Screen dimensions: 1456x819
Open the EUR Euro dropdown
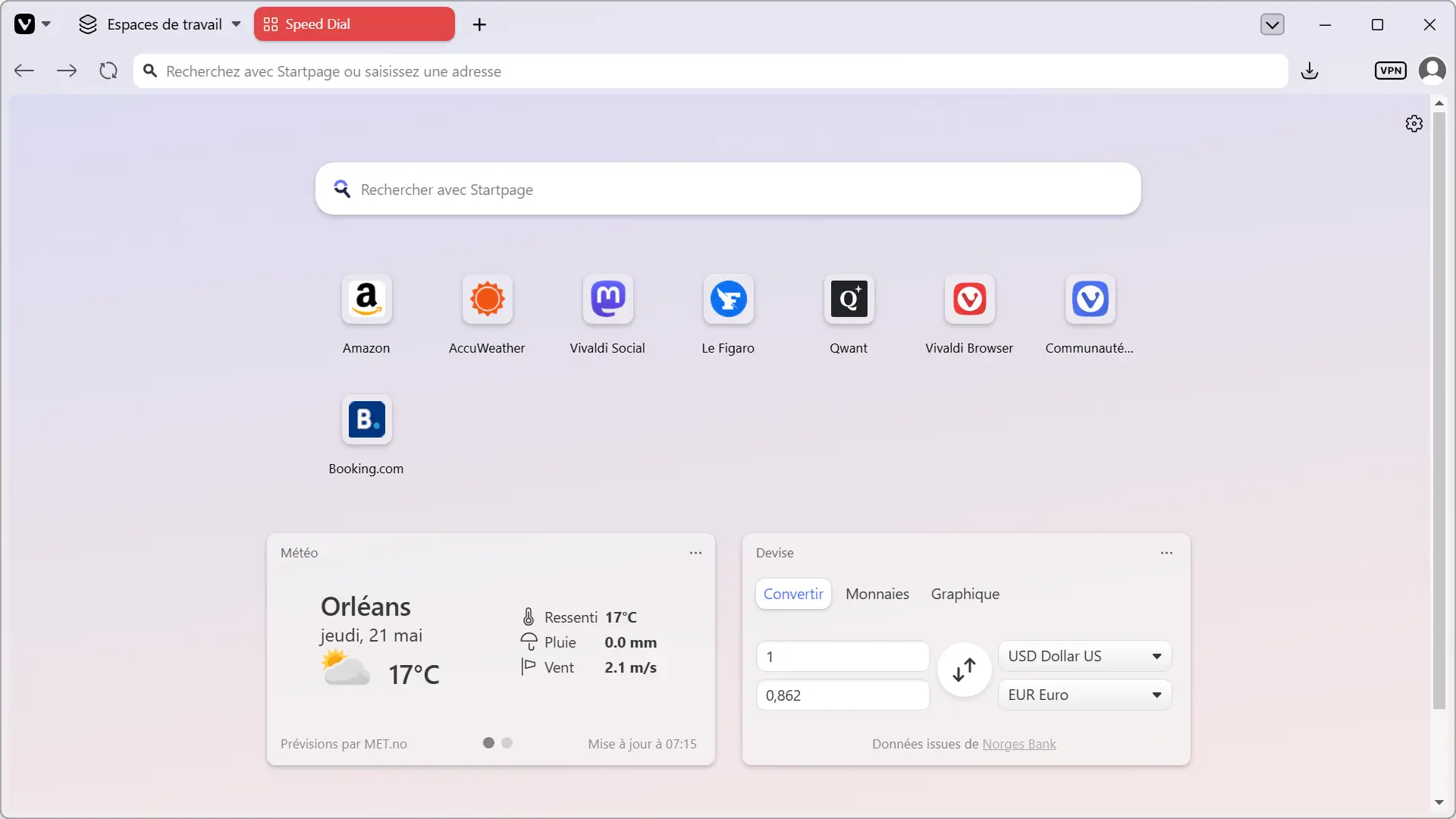pos(1084,695)
